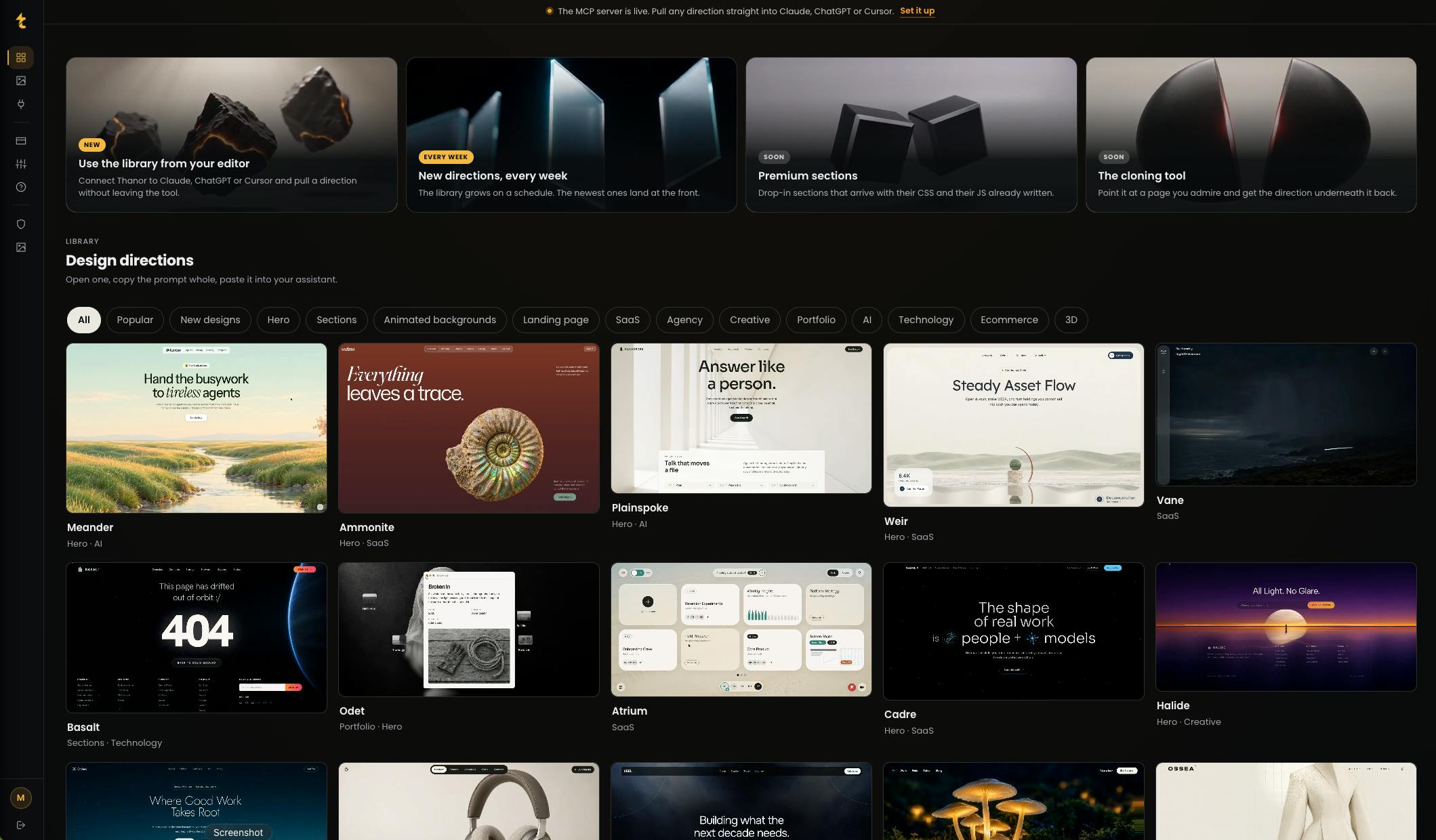Open the shield icon in sidebar
This screenshot has height=840, width=1436.
21,224
